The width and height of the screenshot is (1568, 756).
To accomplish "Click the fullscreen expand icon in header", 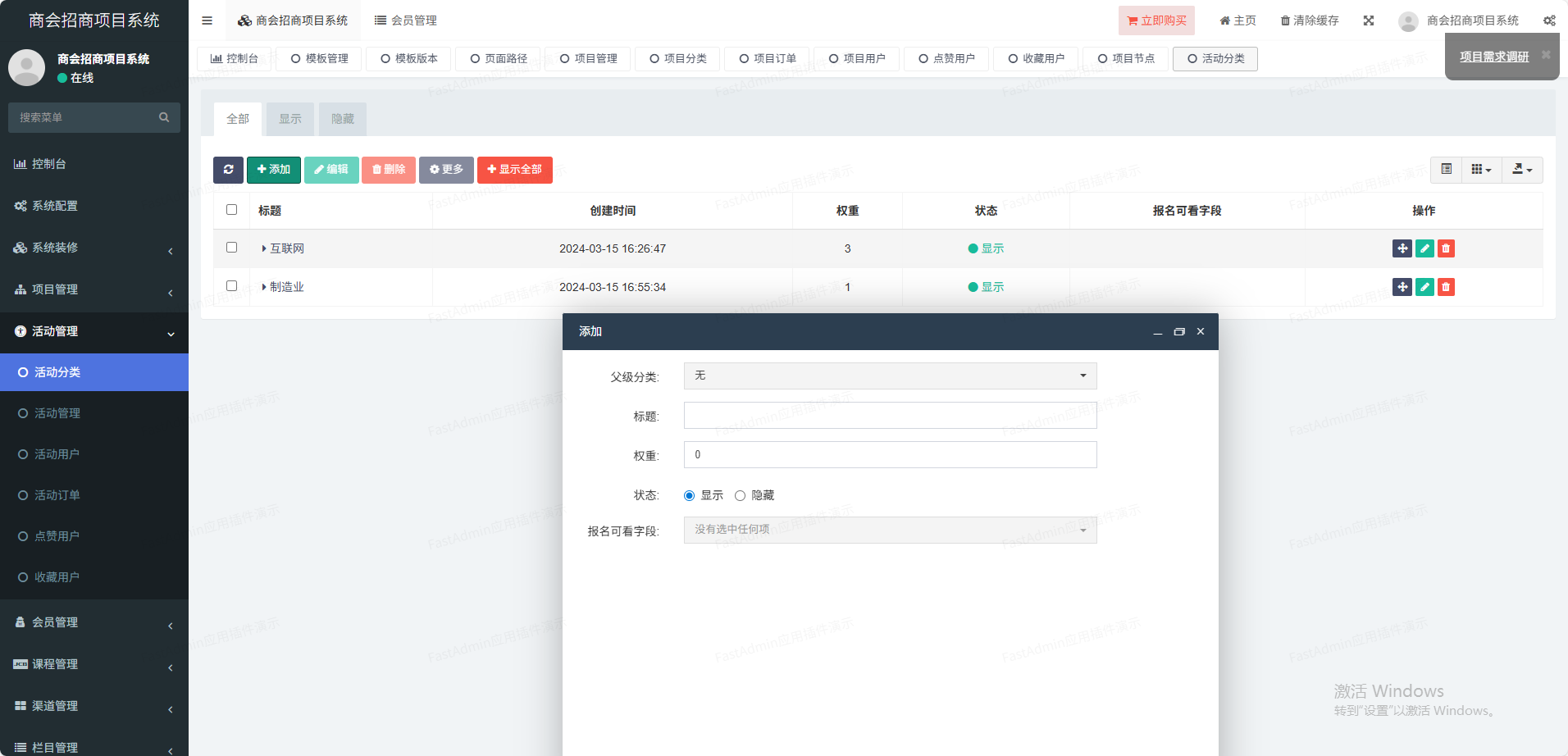I will tap(1368, 20).
